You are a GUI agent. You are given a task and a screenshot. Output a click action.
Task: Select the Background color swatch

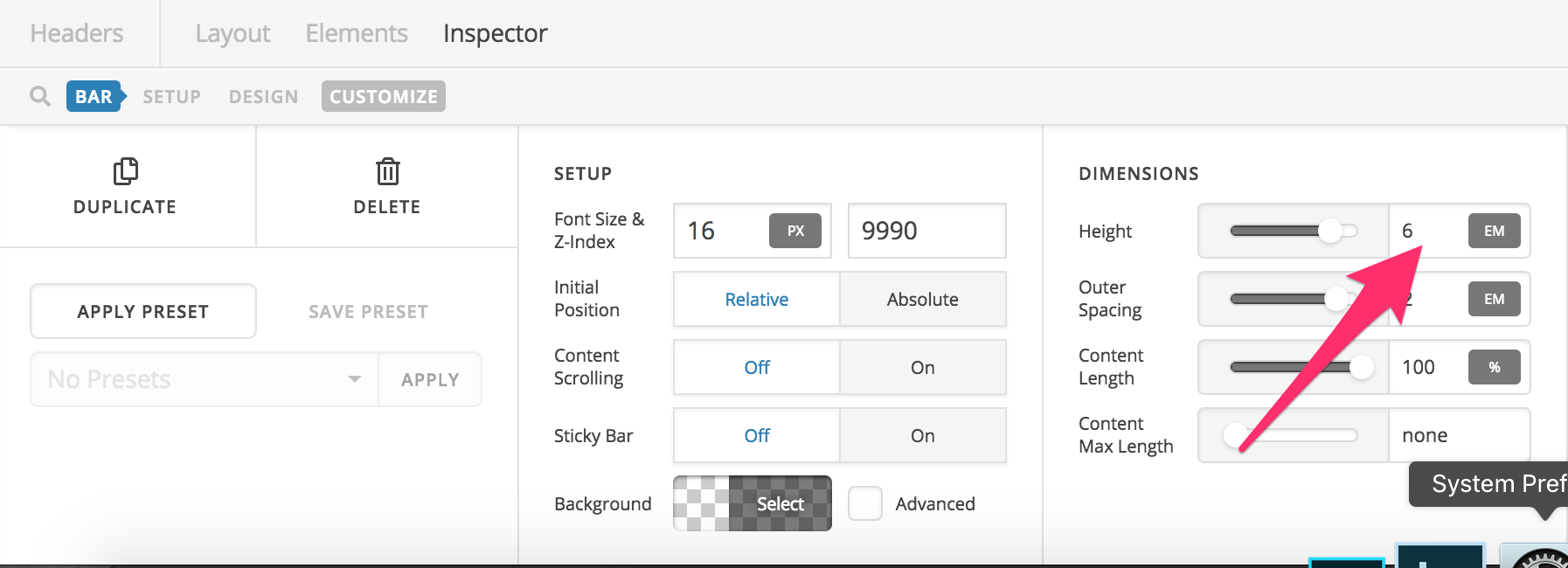(752, 503)
